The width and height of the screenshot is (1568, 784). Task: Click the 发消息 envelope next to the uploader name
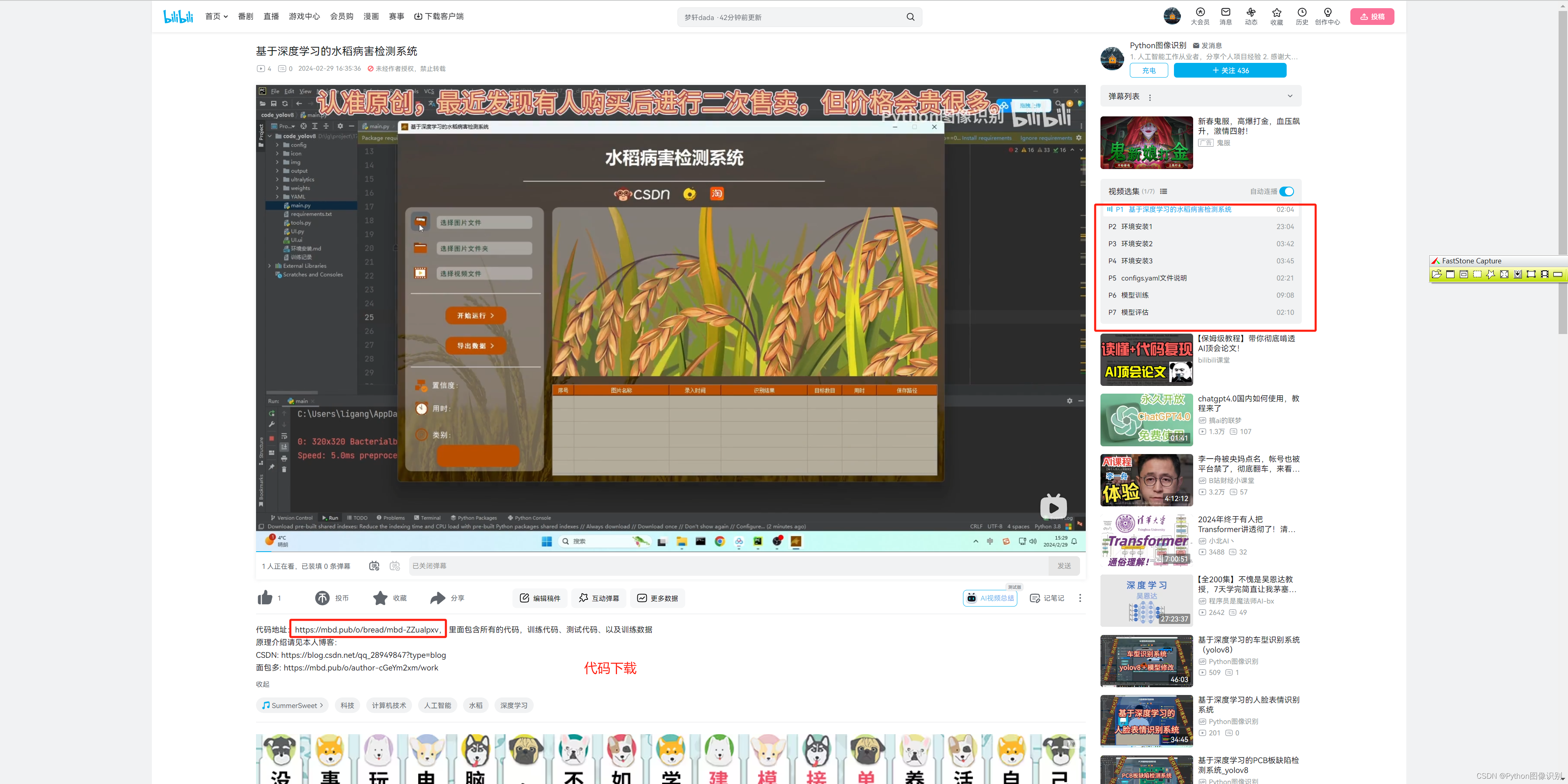tap(1196, 46)
